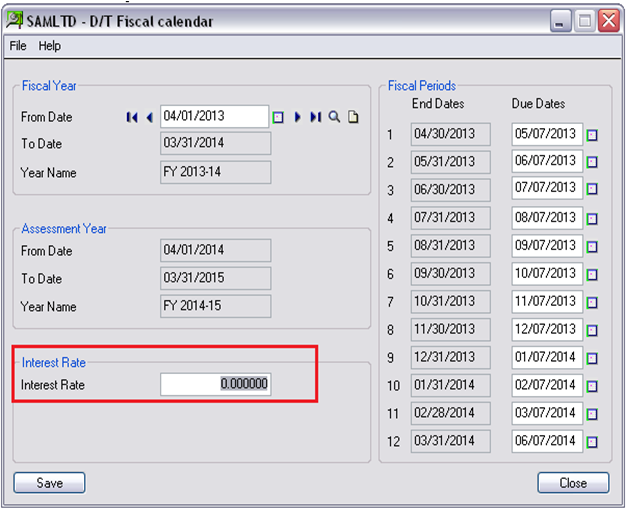Edit due date 06/07/2014 for period 12
Viewport: 627px width, 511px height.
coord(547,441)
